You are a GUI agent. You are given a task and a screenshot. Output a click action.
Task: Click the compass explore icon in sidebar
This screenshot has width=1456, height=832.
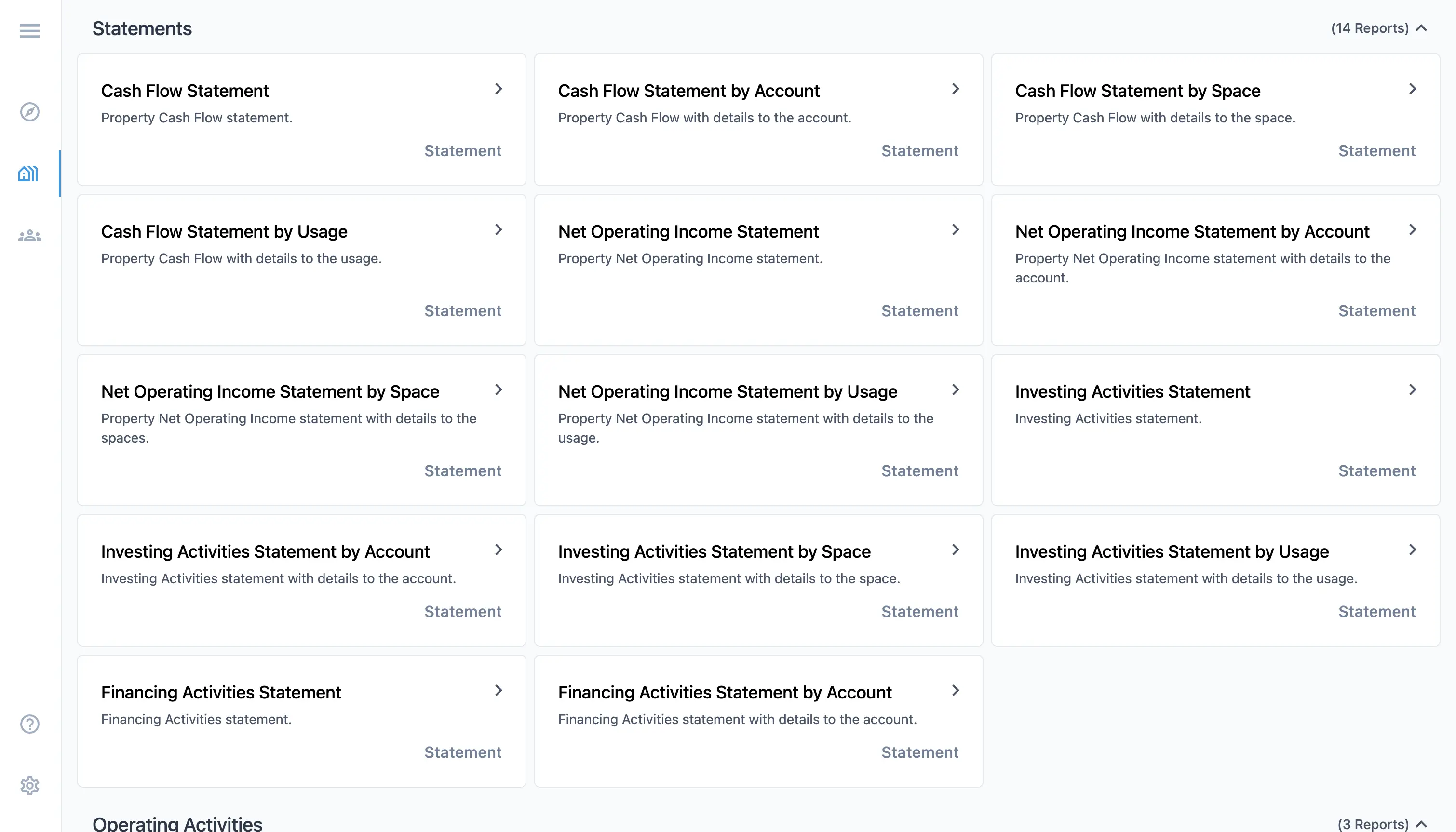pyautogui.click(x=30, y=112)
